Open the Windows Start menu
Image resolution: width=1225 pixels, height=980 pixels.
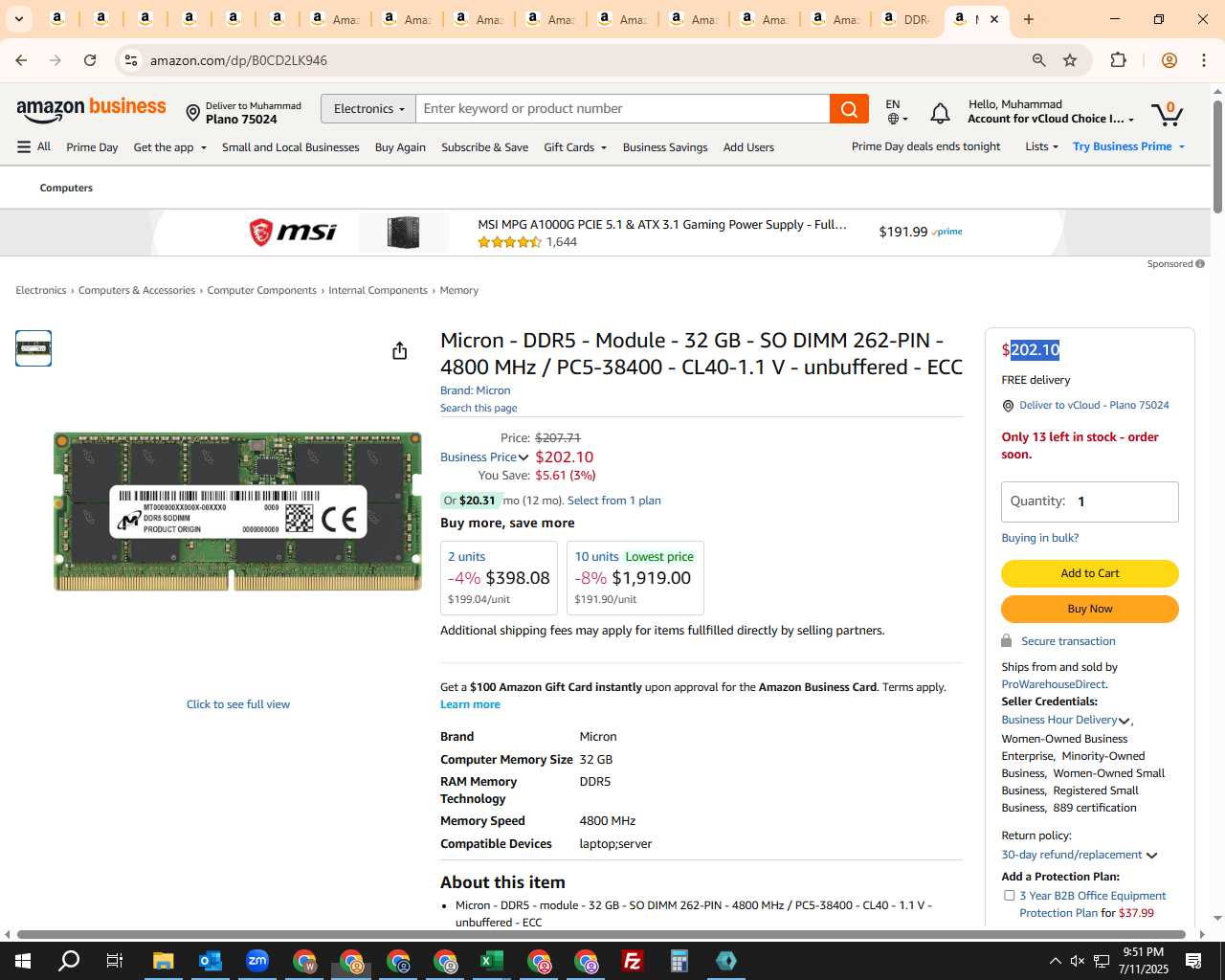point(23,961)
